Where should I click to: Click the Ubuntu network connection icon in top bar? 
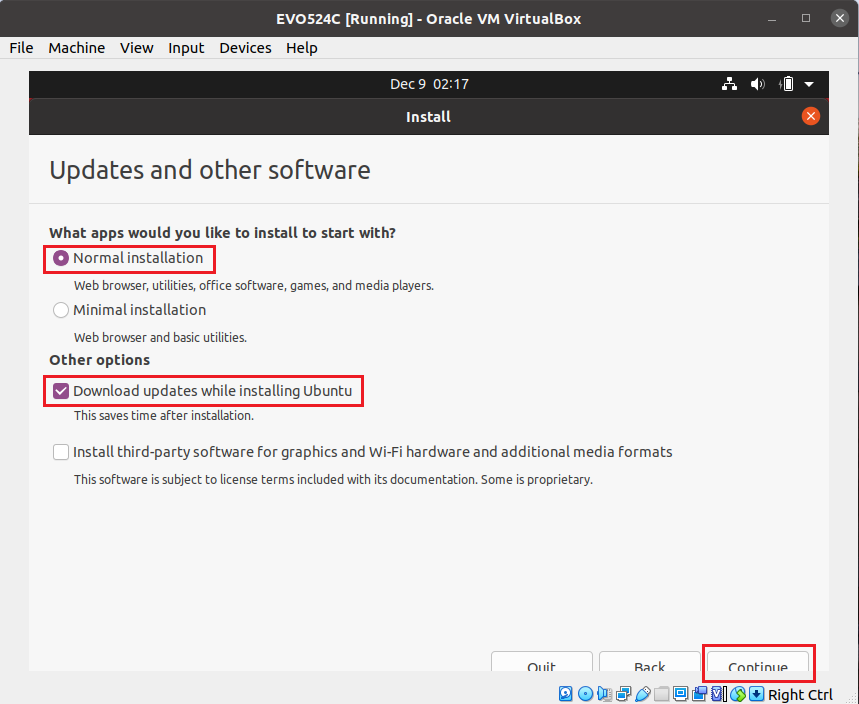(729, 84)
